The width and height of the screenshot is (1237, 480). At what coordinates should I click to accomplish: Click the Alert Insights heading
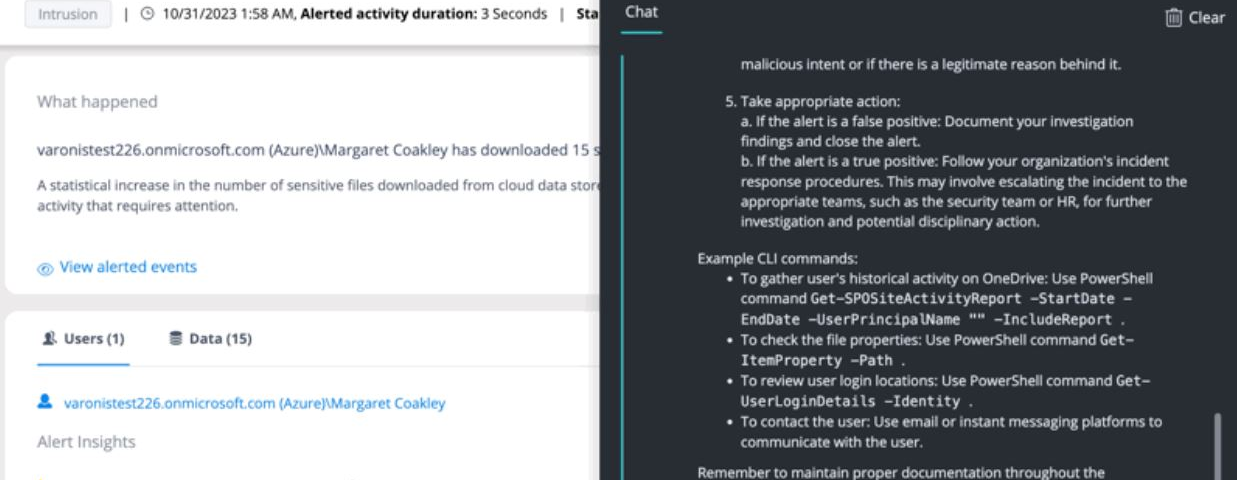click(x=86, y=441)
